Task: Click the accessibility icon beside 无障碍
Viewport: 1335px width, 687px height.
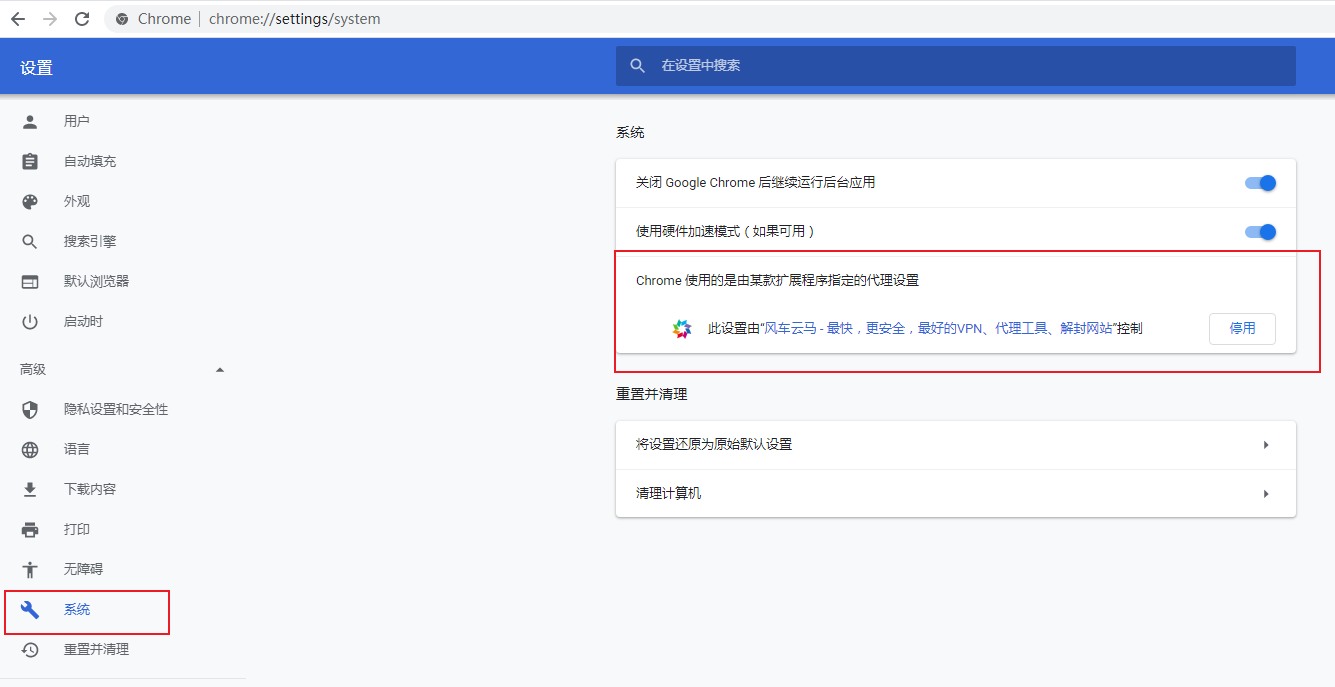Action: point(30,569)
